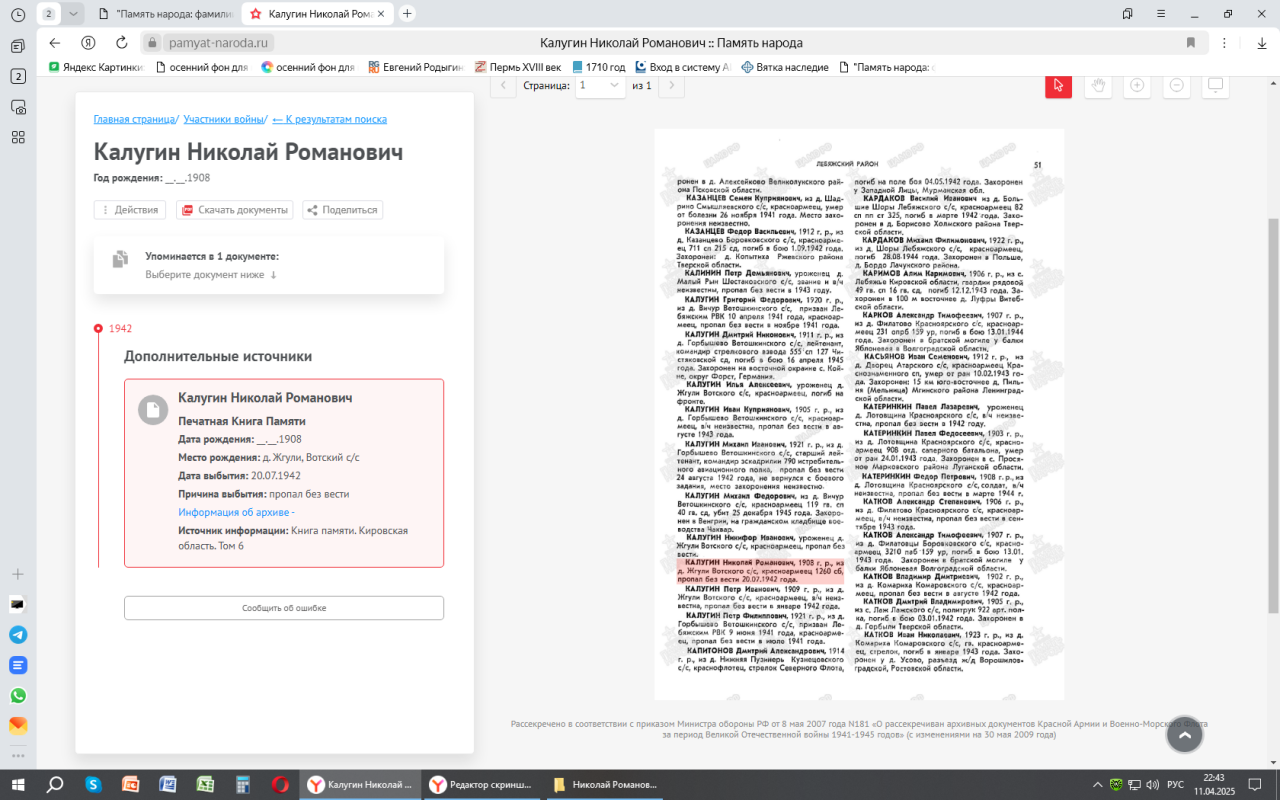
Task: Open a new browser tab
Action: (407, 14)
